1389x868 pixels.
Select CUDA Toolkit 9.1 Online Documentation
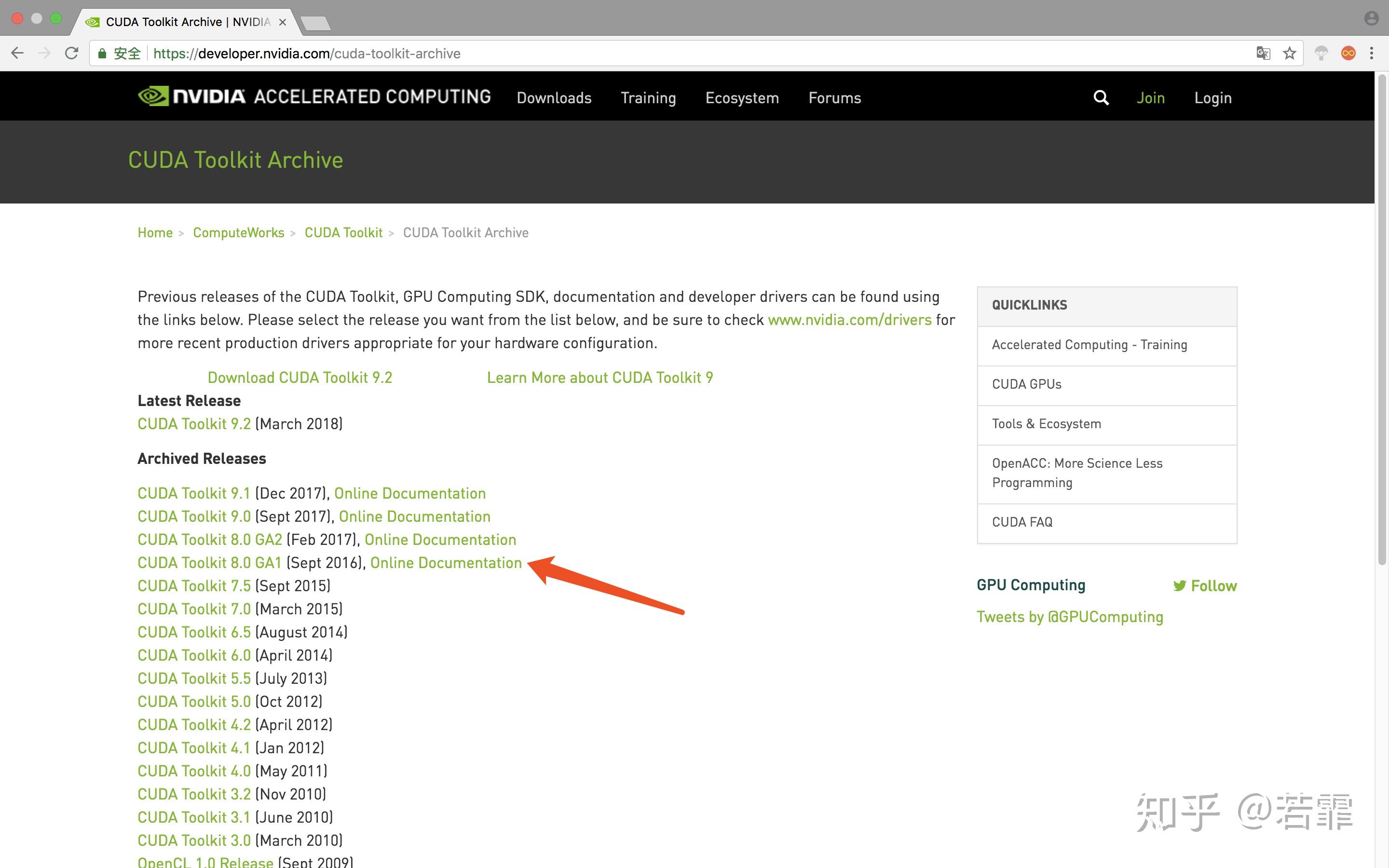pyautogui.click(x=410, y=493)
